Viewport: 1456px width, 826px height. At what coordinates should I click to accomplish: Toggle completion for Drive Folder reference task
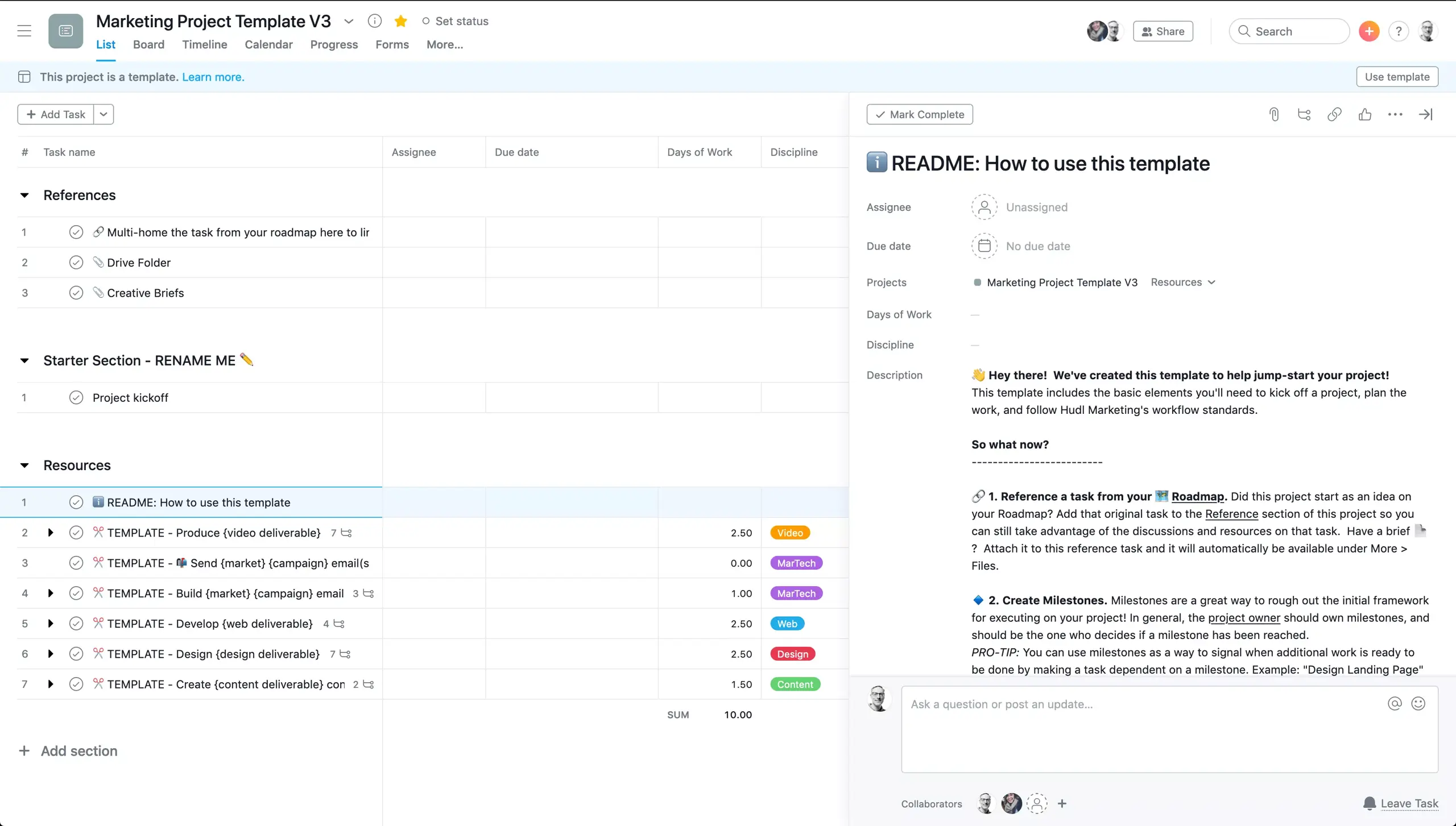(75, 262)
